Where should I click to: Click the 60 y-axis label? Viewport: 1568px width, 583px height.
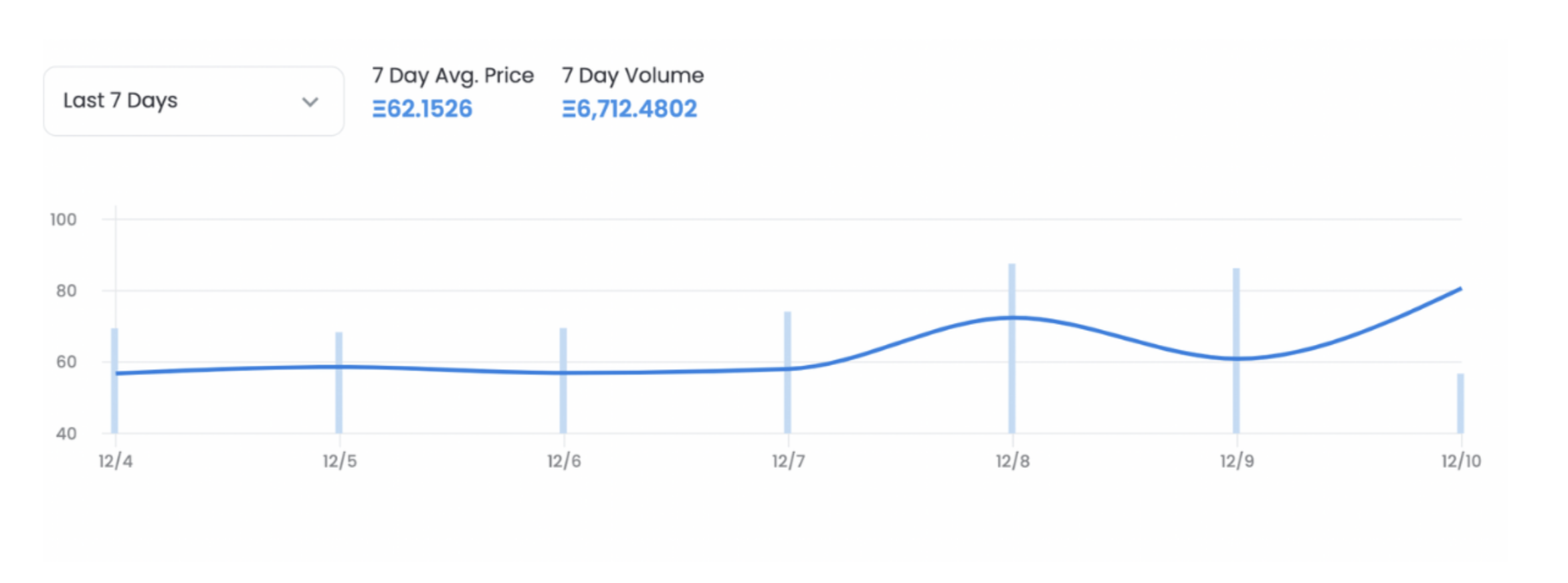[x=66, y=362]
